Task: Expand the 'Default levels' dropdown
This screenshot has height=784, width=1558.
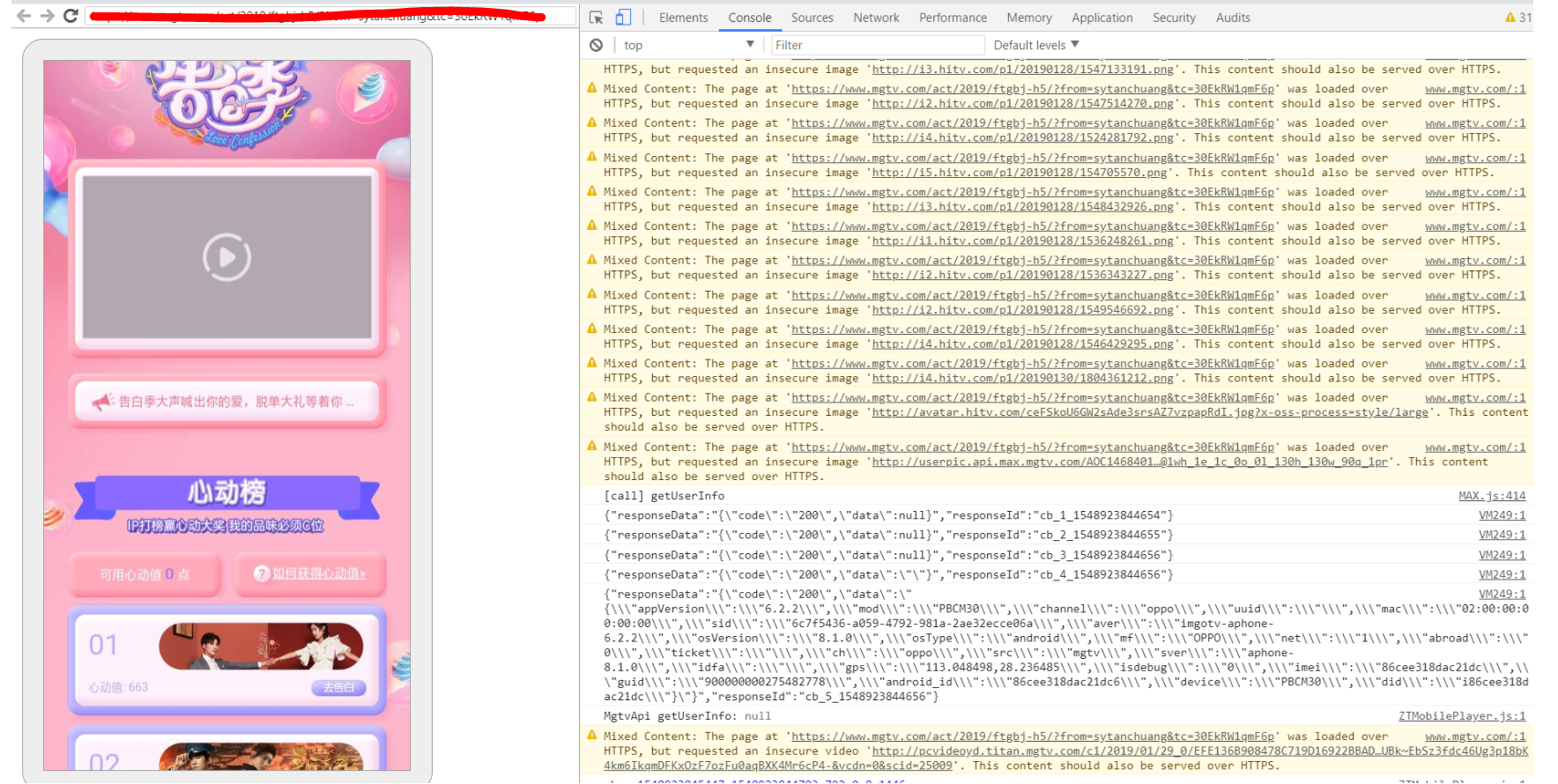Action: (x=1035, y=45)
